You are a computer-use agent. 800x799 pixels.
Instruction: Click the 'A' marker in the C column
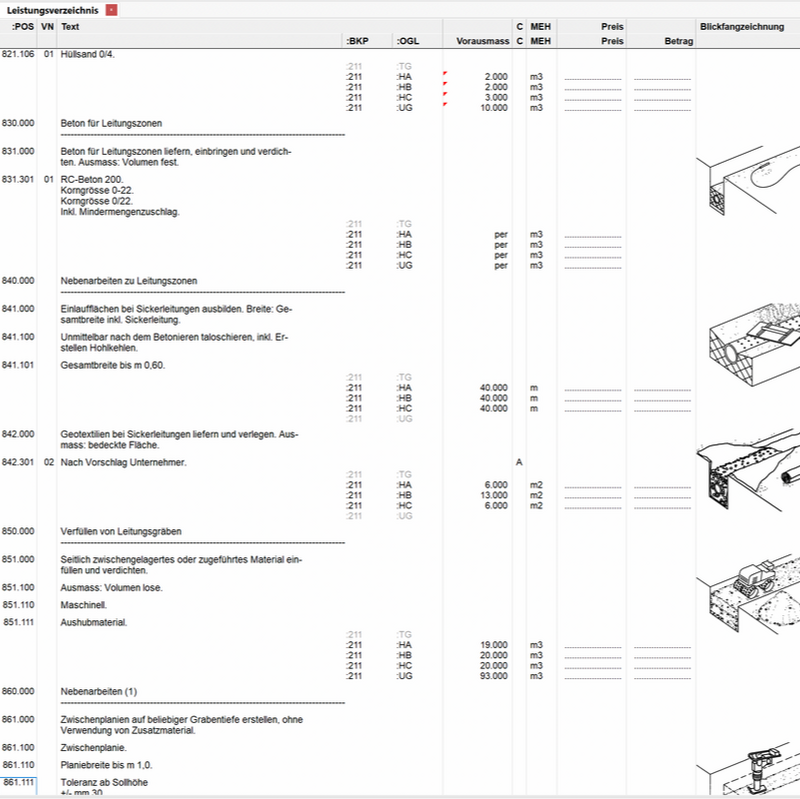(519, 462)
